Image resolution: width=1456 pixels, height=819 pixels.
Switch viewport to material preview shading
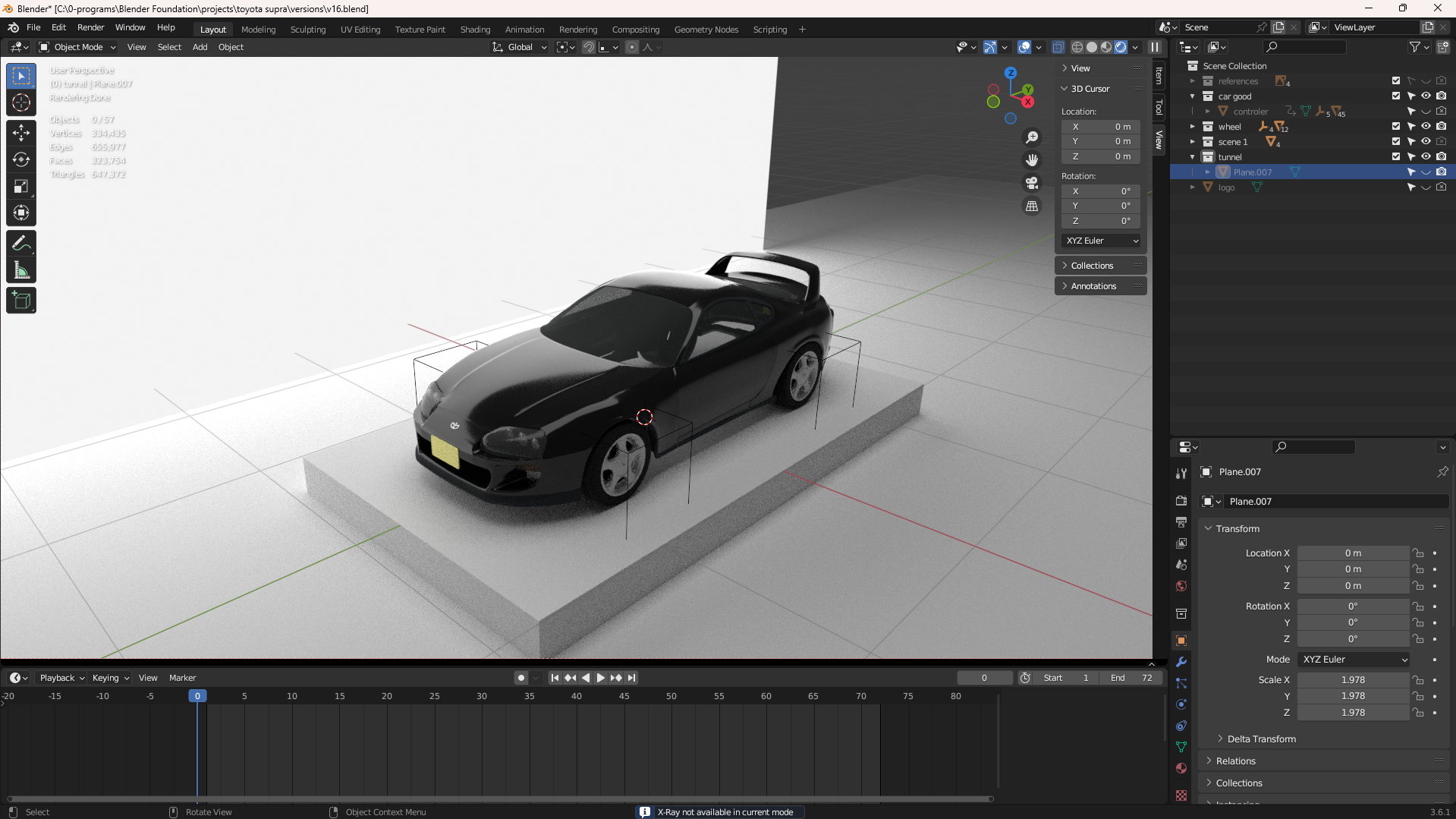1106,47
